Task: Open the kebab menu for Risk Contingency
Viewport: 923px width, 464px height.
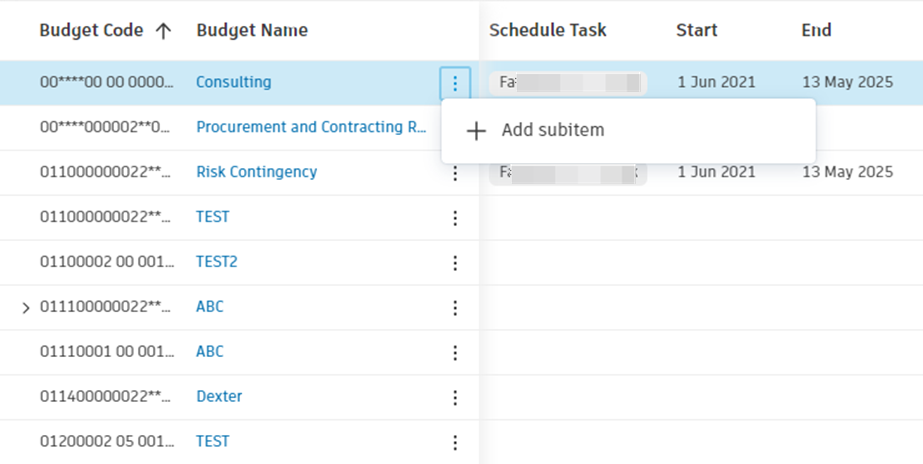Action: (455, 173)
